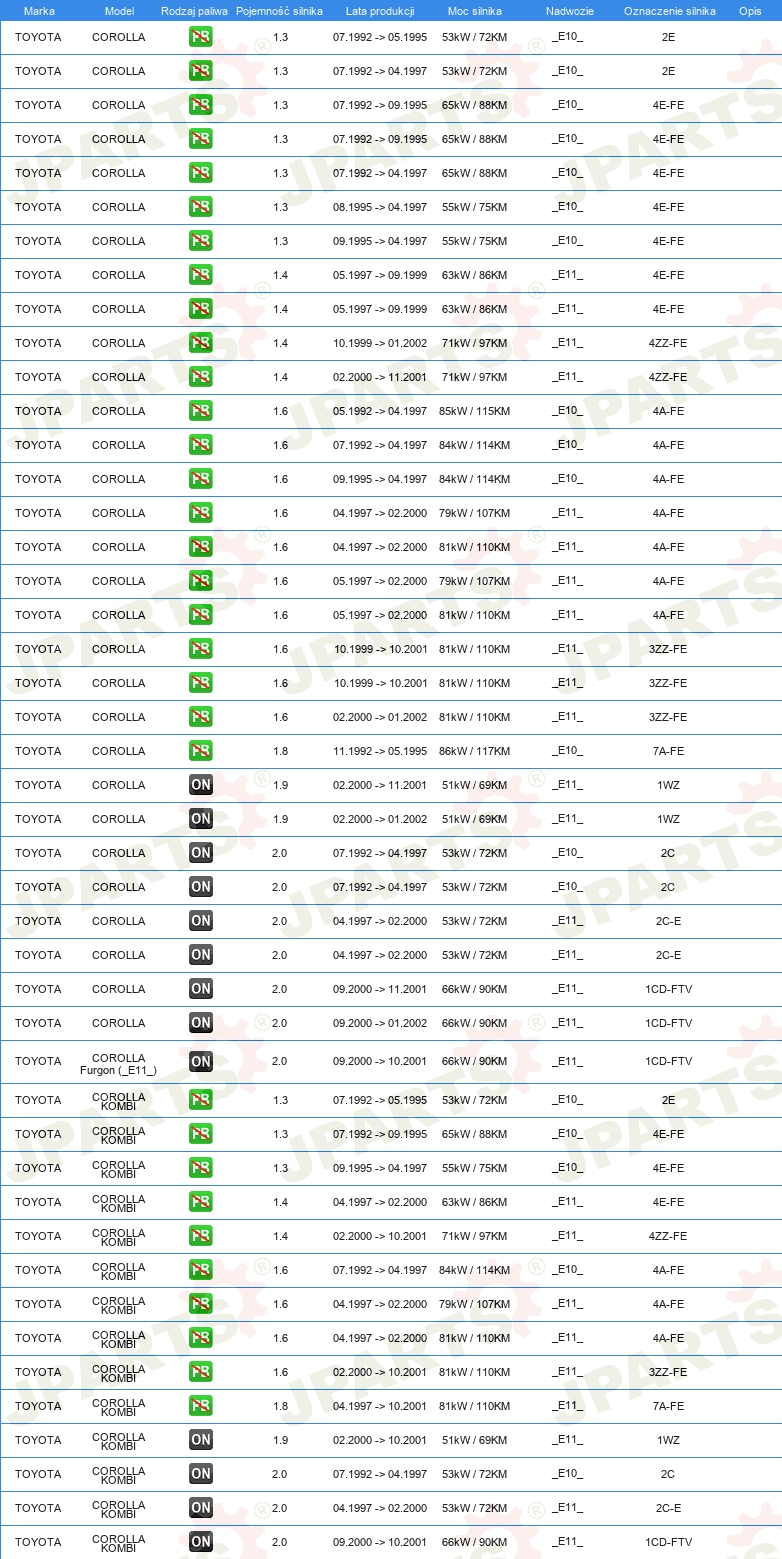This screenshot has height=1559, width=782.
Task: Click the ON icon in the 1CD-FTV 09.2000 -> 01.2002 row
Action: (200, 1023)
